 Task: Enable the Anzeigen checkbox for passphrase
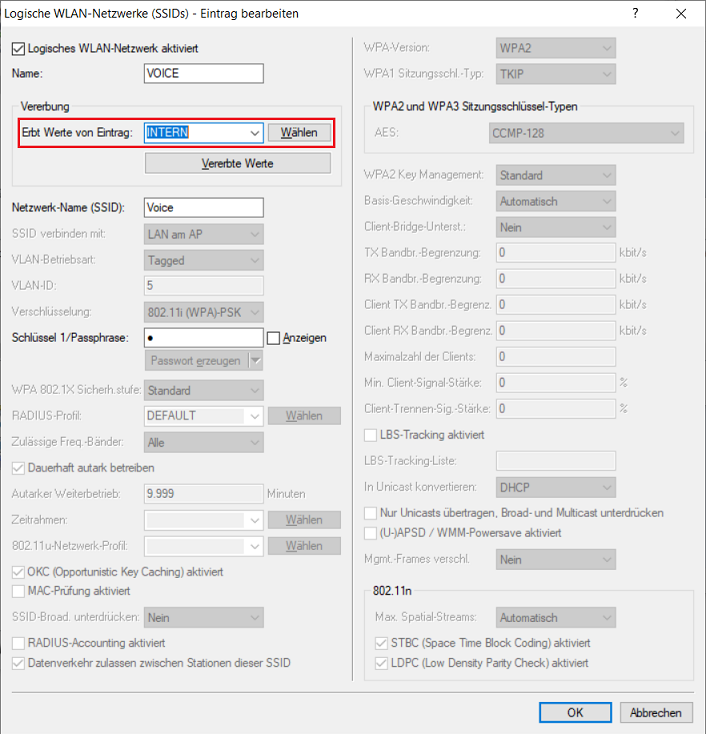tap(274, 338)
